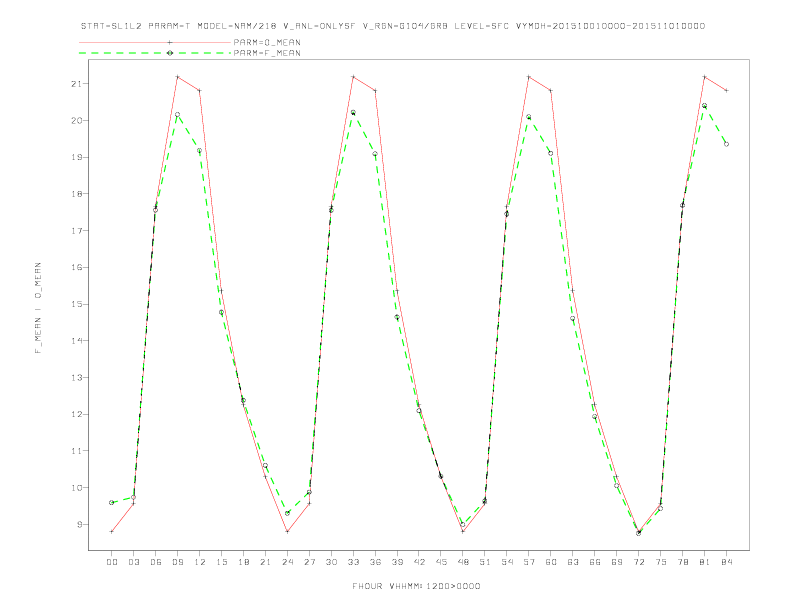
Task: Click the x-axis tick label 15
Action: (221, 562)
